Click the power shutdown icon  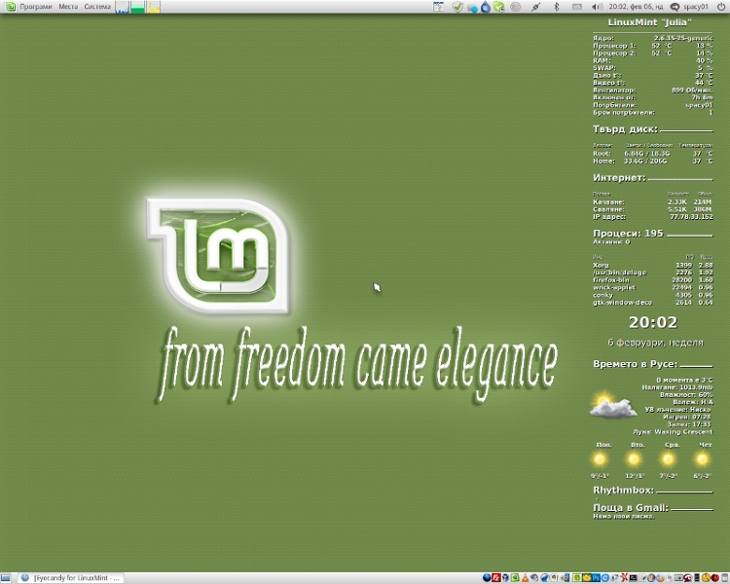721,7
